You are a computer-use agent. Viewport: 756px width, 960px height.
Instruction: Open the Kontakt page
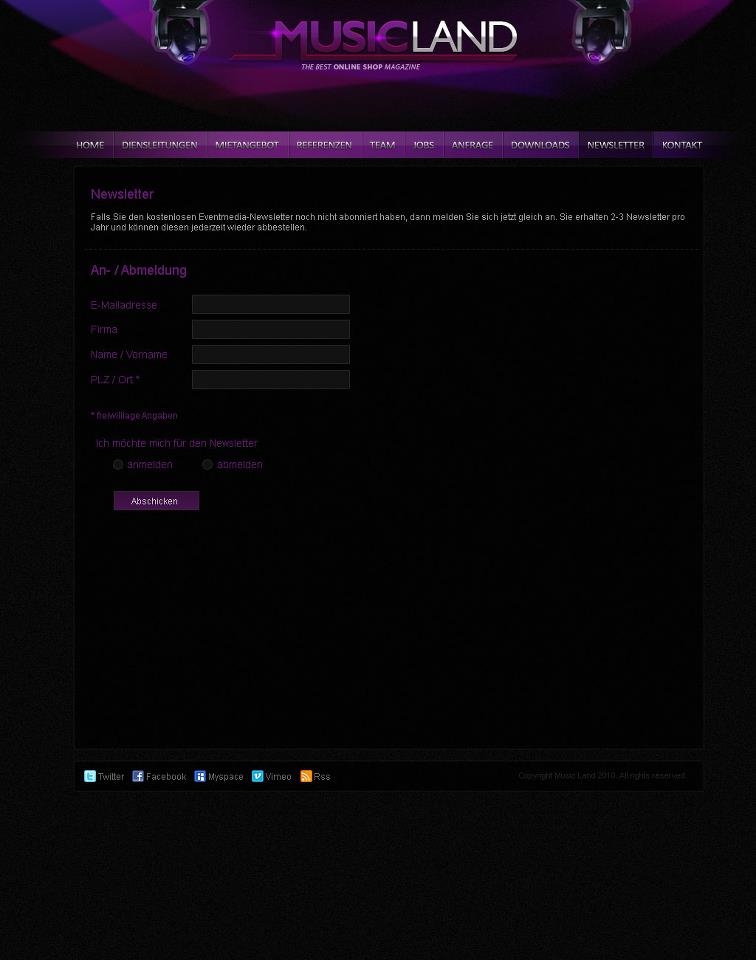coord(682,145)
